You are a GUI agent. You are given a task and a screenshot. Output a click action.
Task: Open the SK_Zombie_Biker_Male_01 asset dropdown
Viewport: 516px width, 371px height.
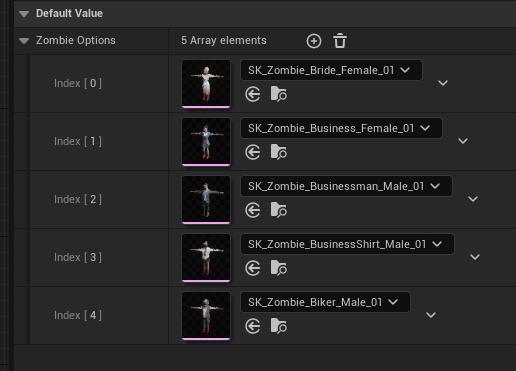pos(325,302)
